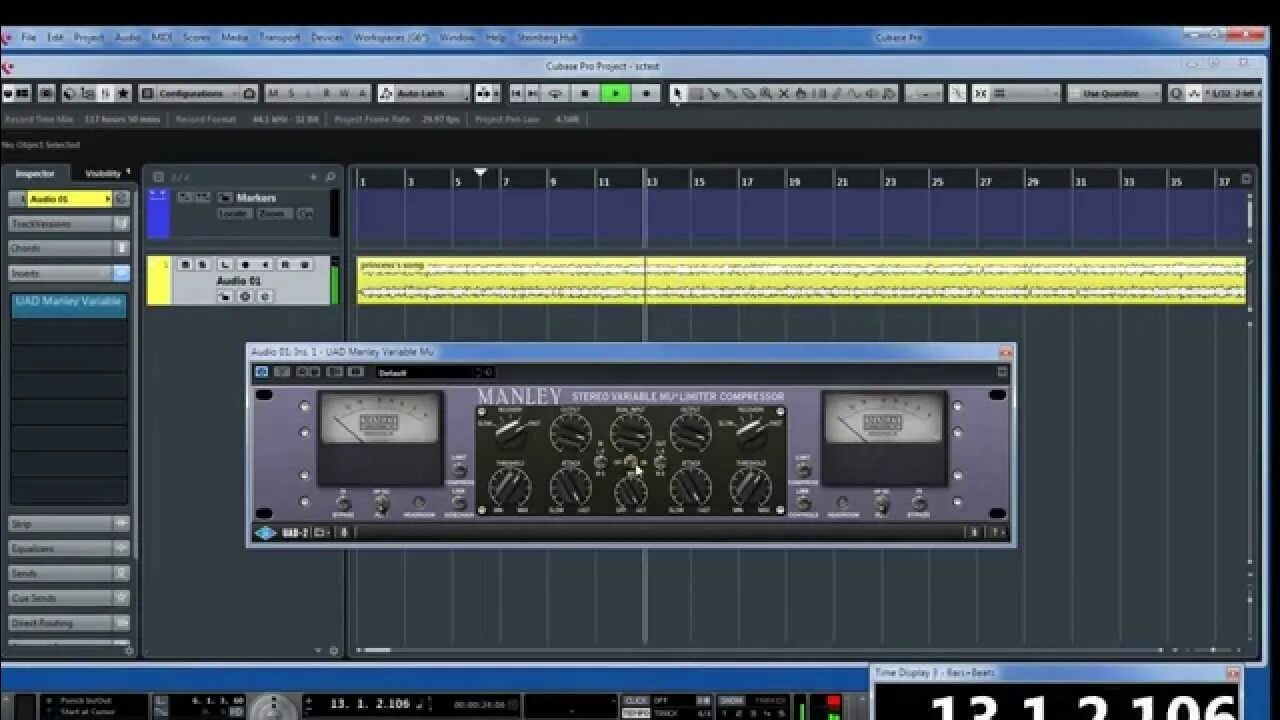Click the Manley right Recovery knob

(x=751, y=432)
